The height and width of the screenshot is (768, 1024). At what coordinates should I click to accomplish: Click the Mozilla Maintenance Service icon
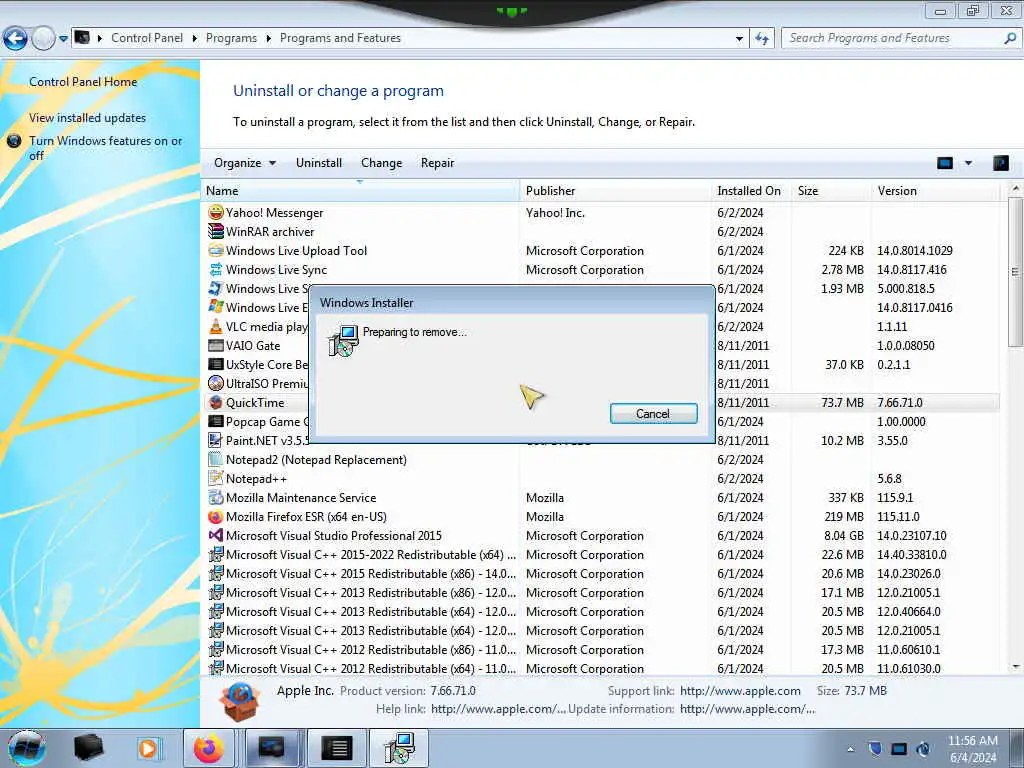pyautogui.click(x=216, y=497)
